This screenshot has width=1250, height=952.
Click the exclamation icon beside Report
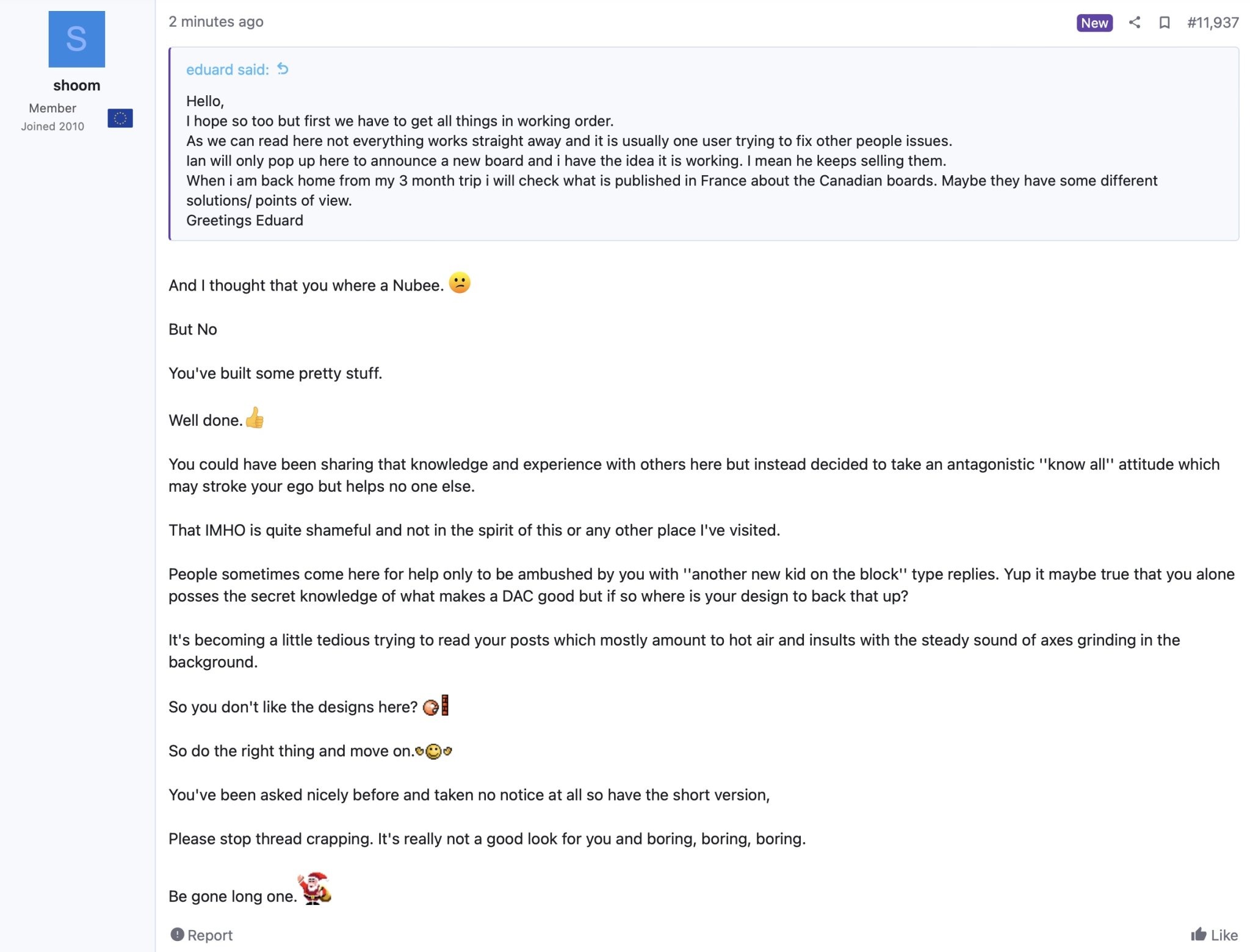(177, 934)
